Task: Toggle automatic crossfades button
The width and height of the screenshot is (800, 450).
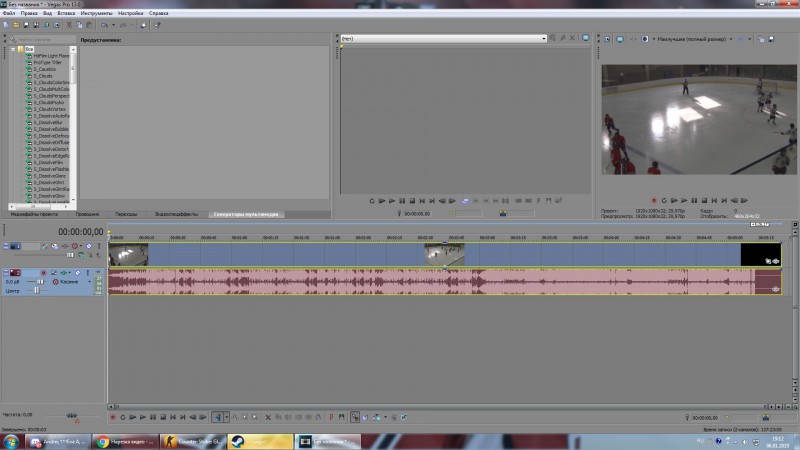Action: 365,417
